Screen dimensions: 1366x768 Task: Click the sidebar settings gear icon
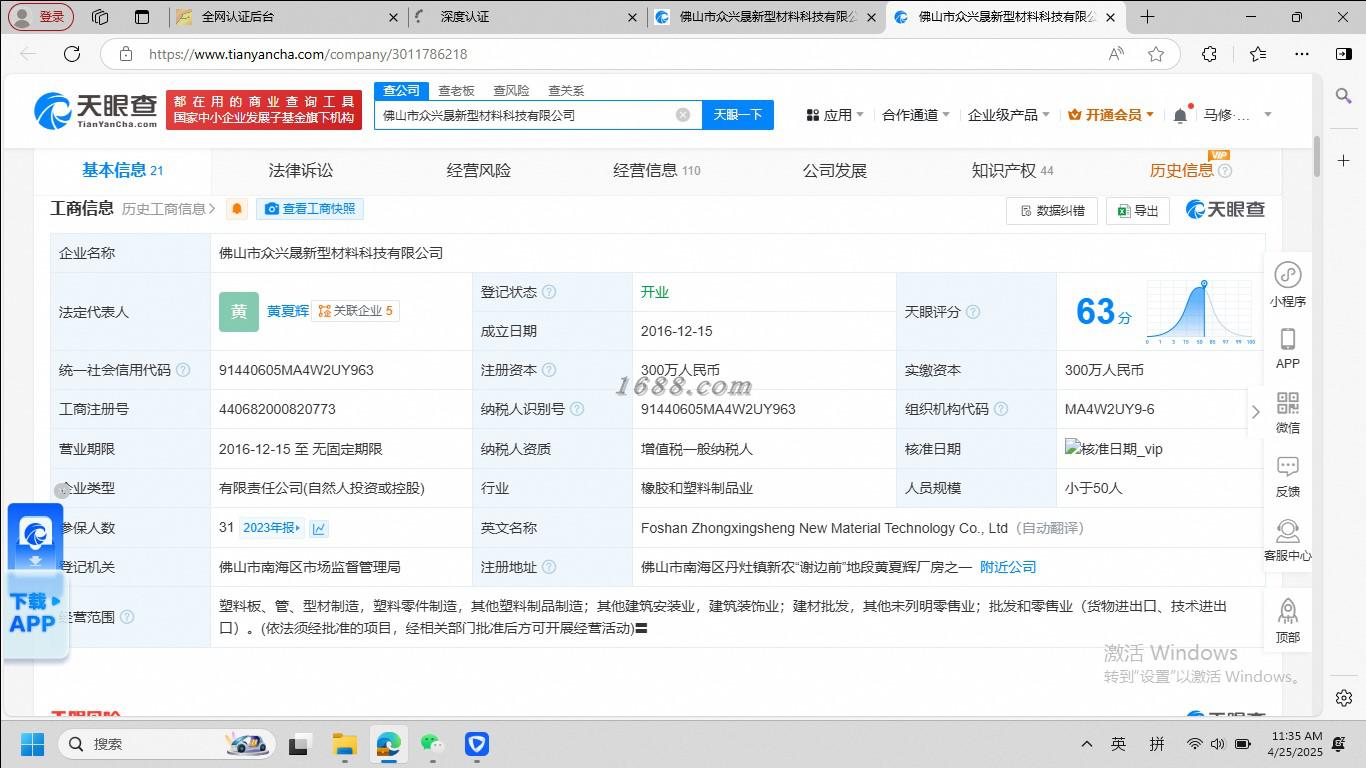tap(1344, 698)
